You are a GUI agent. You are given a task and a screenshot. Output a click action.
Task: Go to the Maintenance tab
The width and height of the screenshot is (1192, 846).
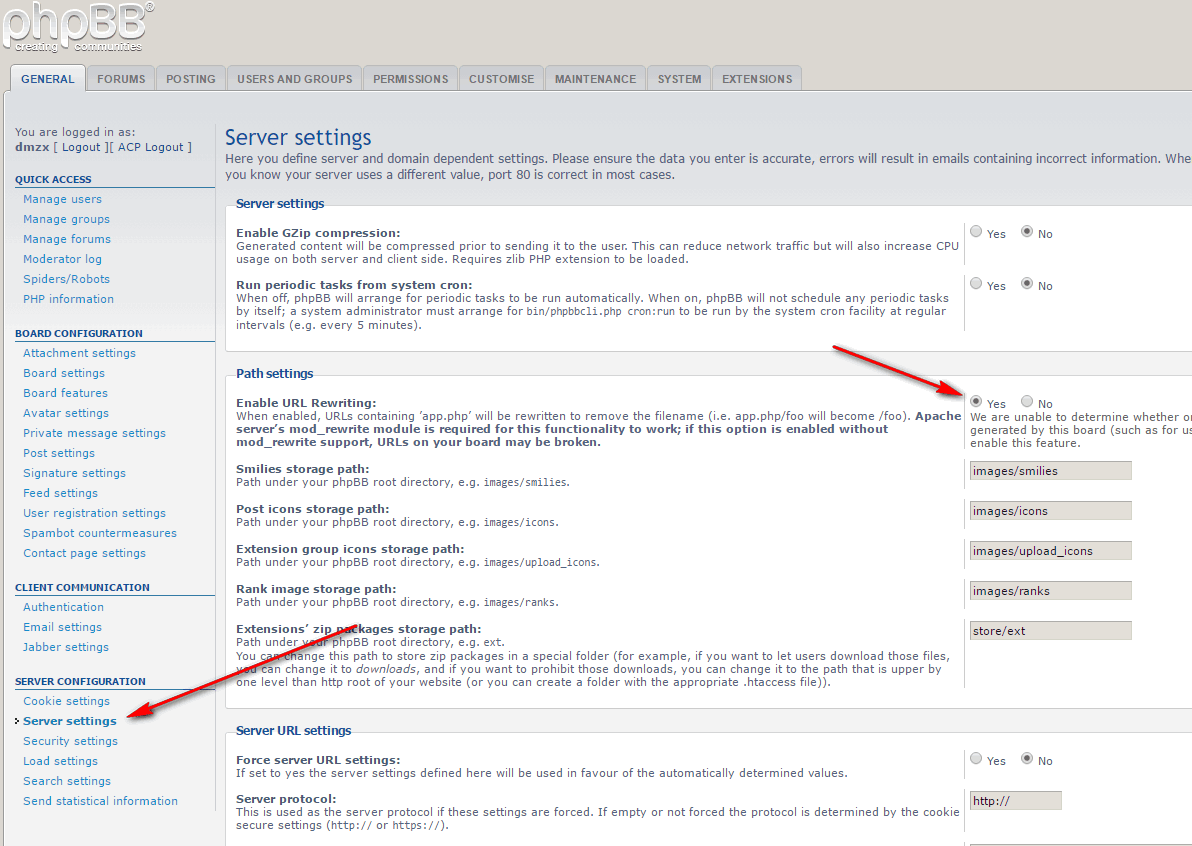[595, 79]
